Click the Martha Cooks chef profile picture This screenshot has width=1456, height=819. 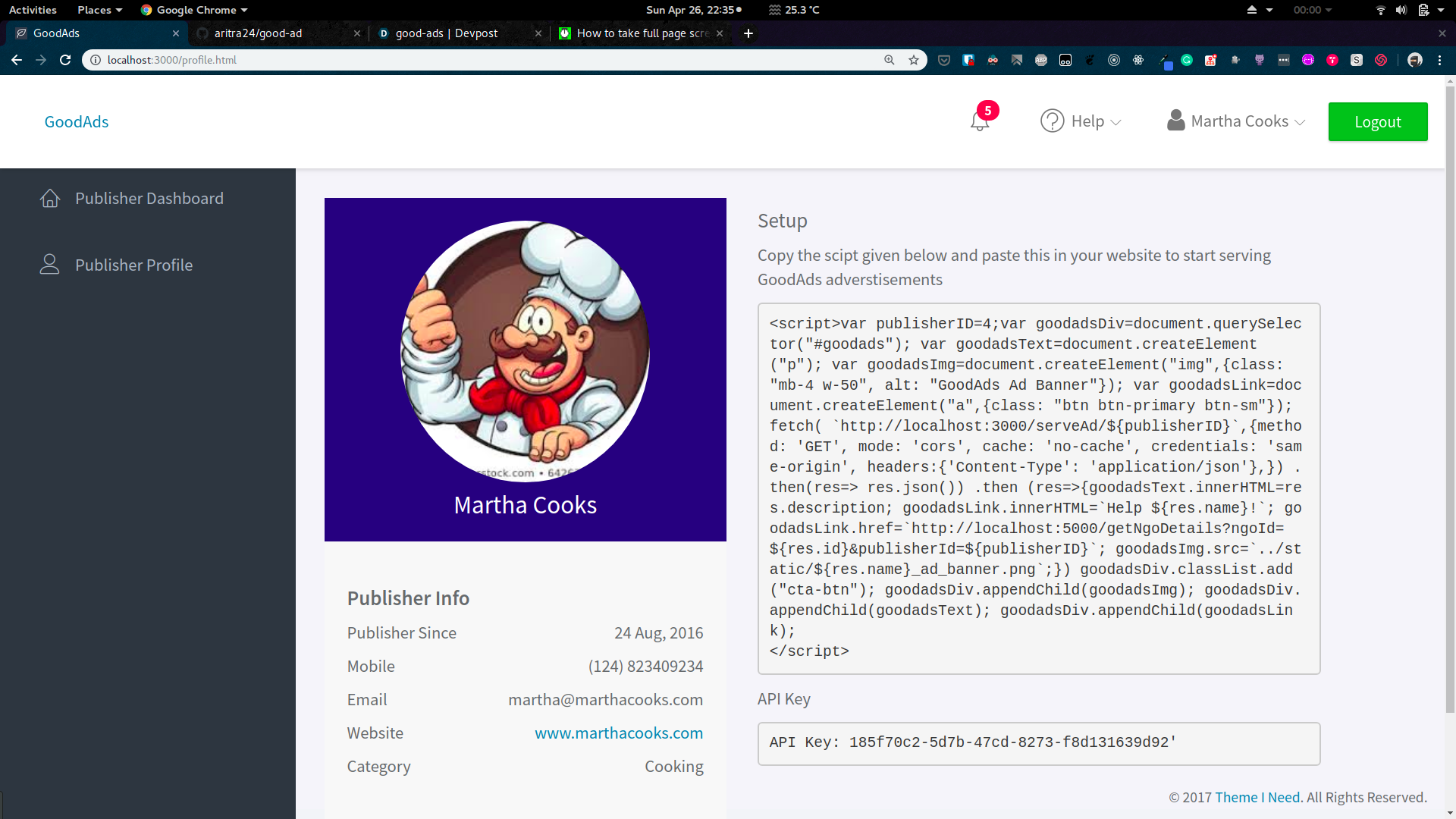pyautogui.click(x=525, y=351)
